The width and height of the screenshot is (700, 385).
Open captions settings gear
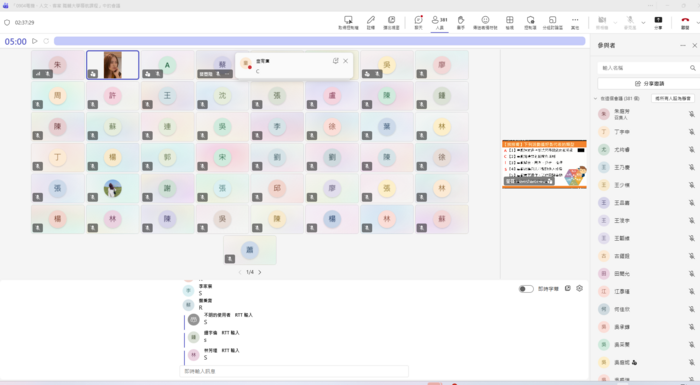(579, 289)
